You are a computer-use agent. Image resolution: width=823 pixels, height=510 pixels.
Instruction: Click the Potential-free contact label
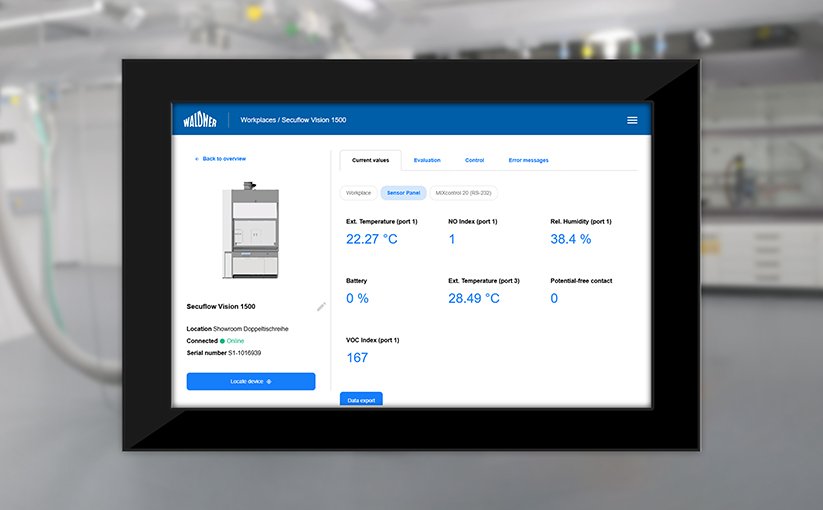click(x=582, y=281)
